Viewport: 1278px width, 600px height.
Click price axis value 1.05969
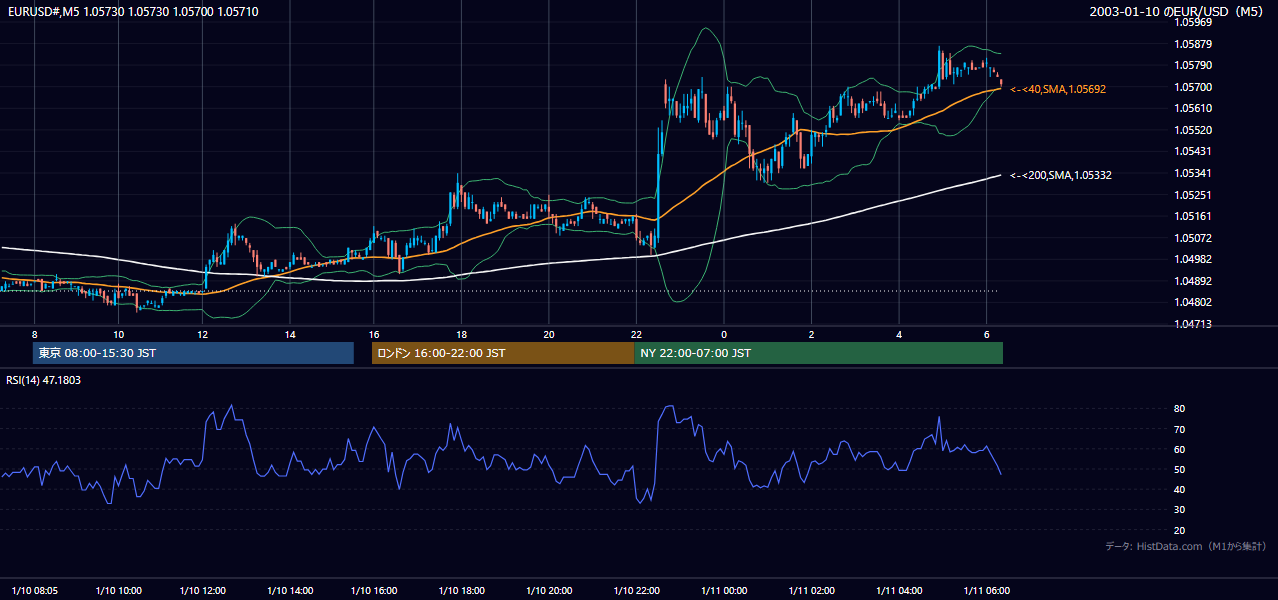click(1193, 22)
